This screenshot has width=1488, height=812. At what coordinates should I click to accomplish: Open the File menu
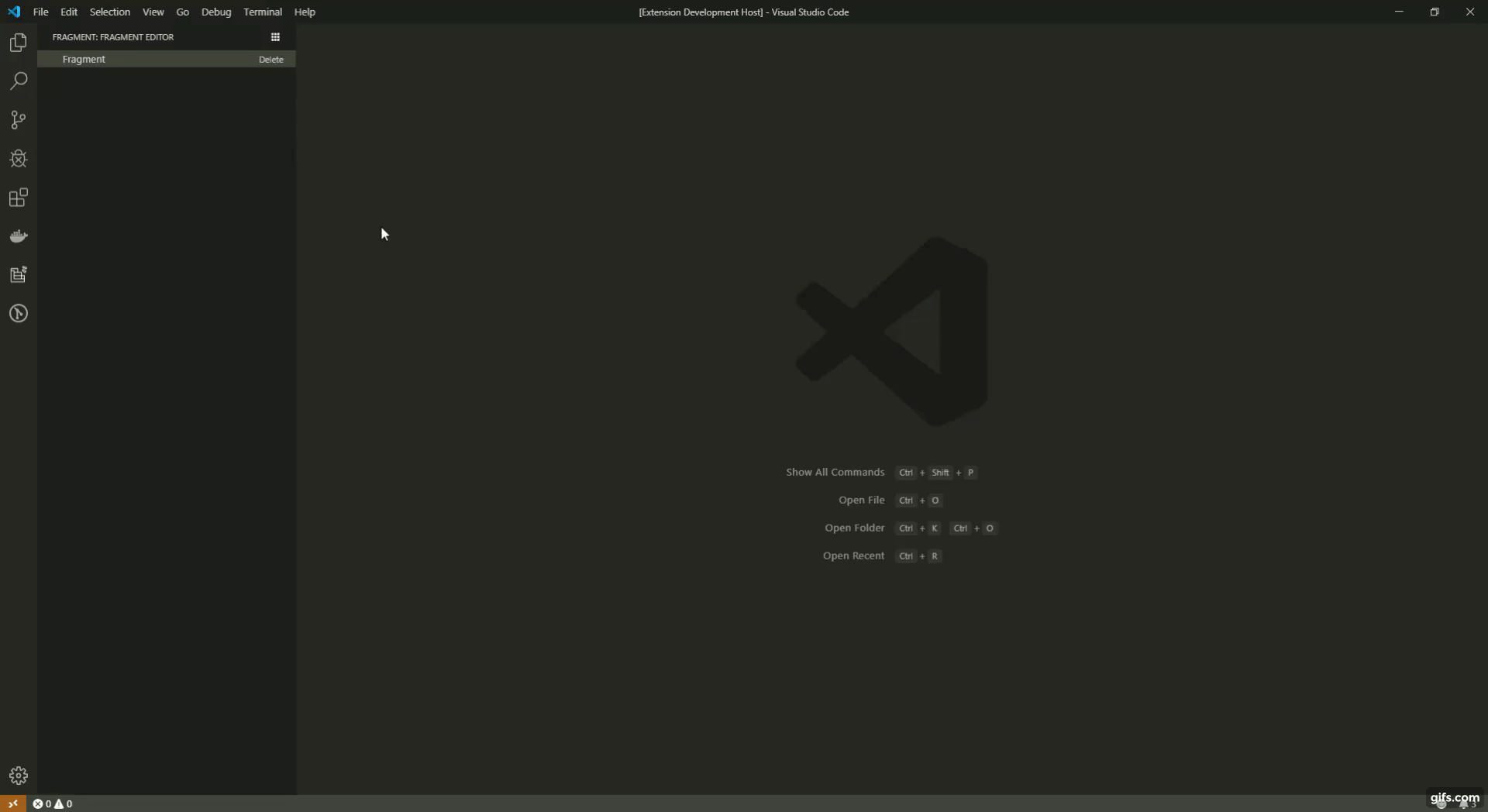[41, 12]
